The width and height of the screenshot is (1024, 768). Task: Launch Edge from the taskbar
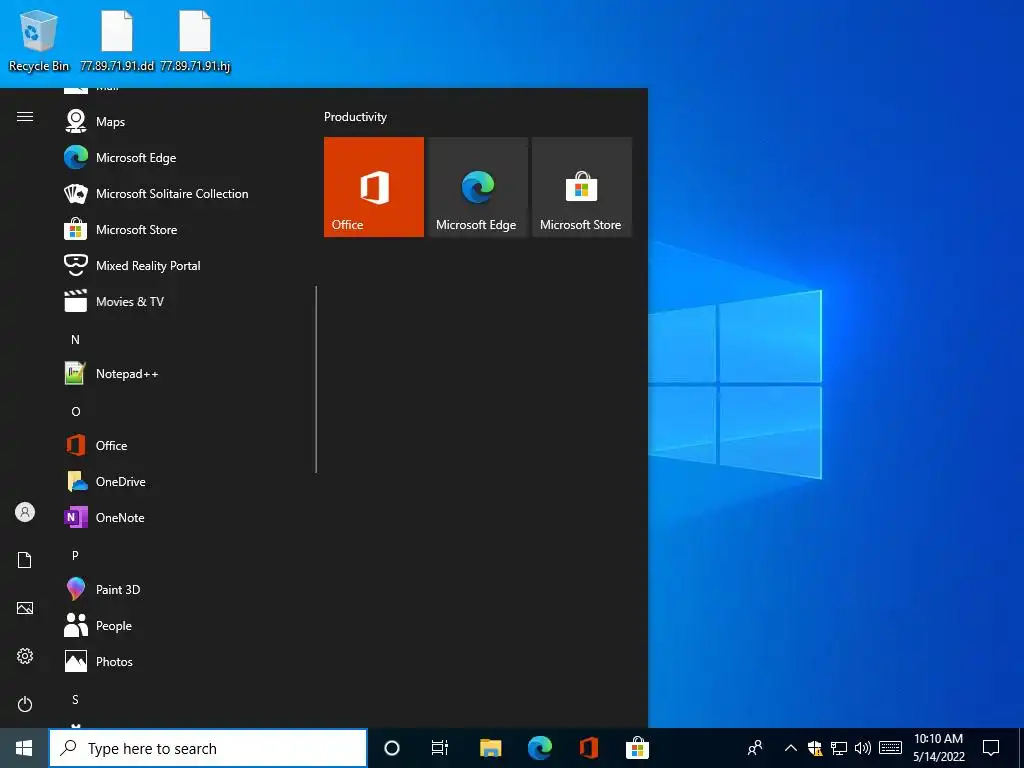pyautogui.click(x=539, y=748)
